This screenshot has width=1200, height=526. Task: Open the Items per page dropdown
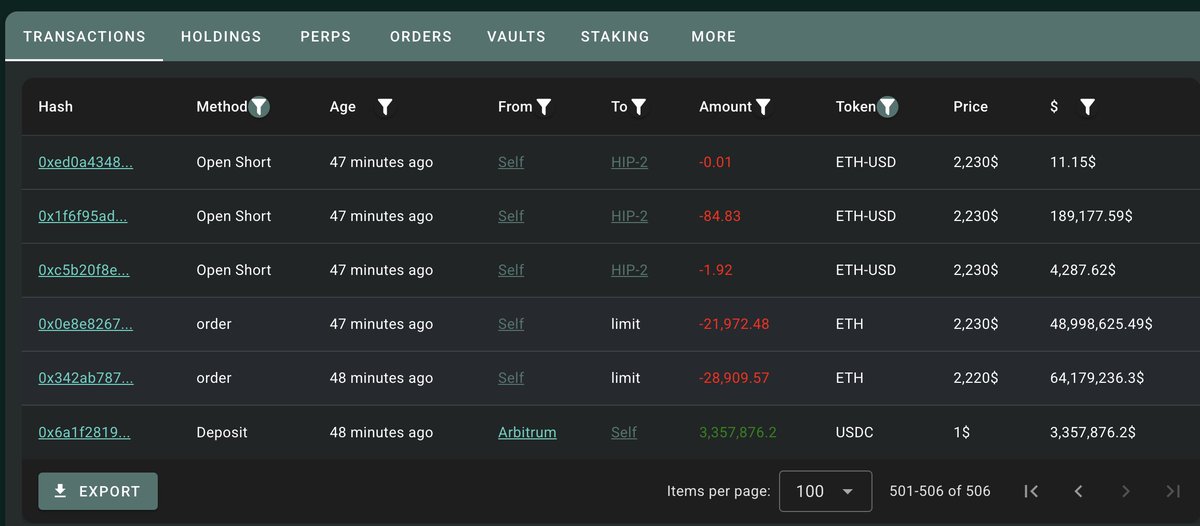pos(825,491)
